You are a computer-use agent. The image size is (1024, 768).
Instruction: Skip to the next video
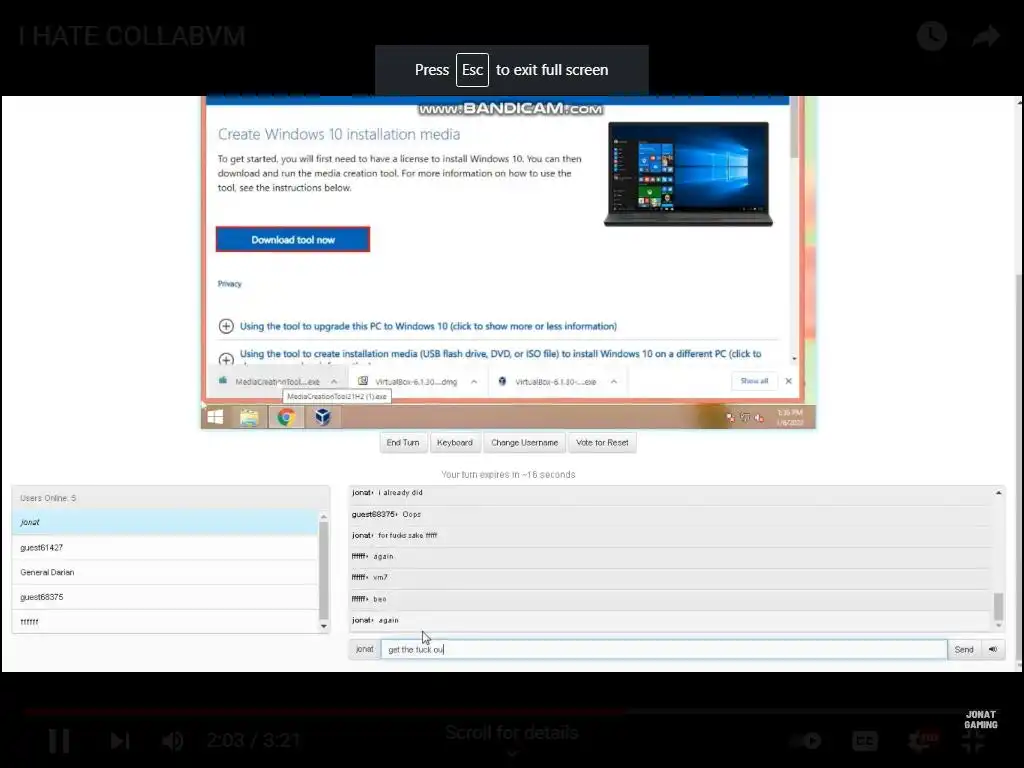pyautogui.click(x=120, y=741)
